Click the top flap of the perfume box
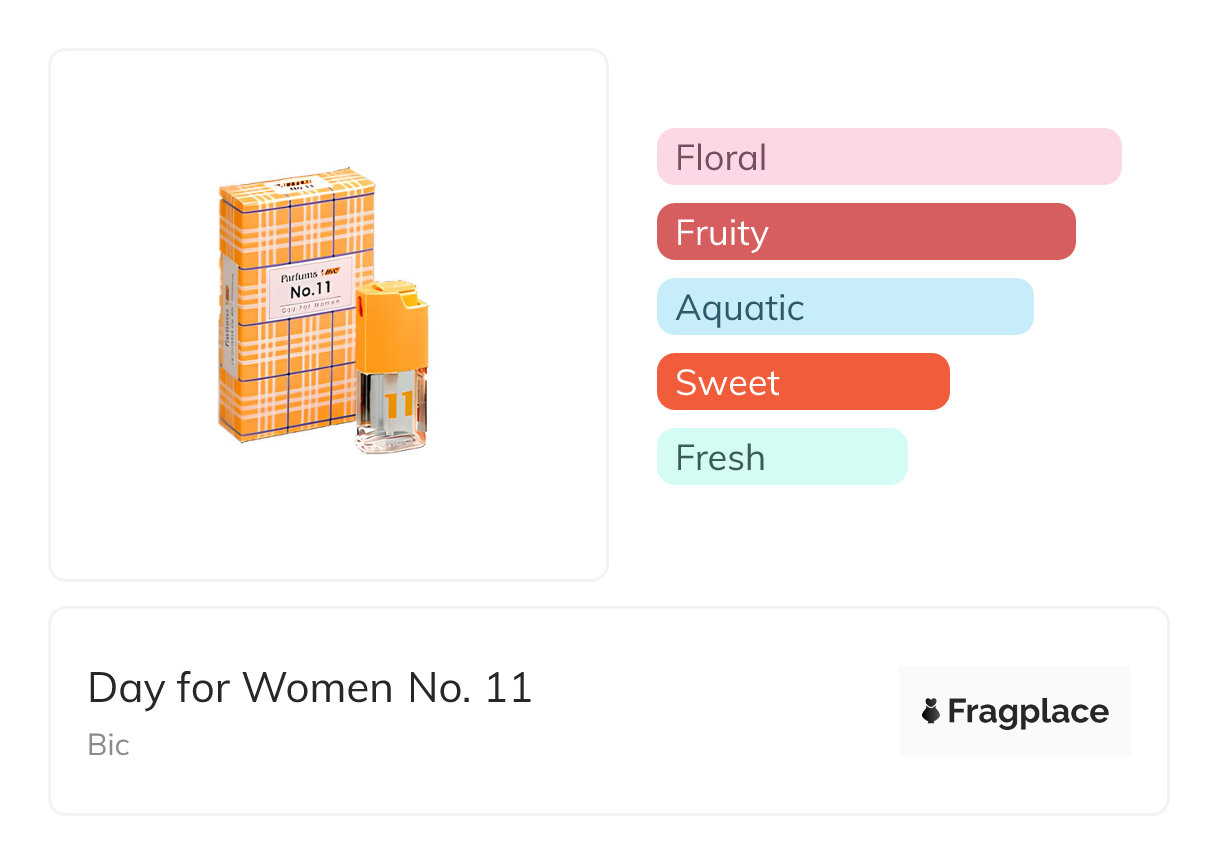Screen dimensions: 1218x864 pos(298,184)
